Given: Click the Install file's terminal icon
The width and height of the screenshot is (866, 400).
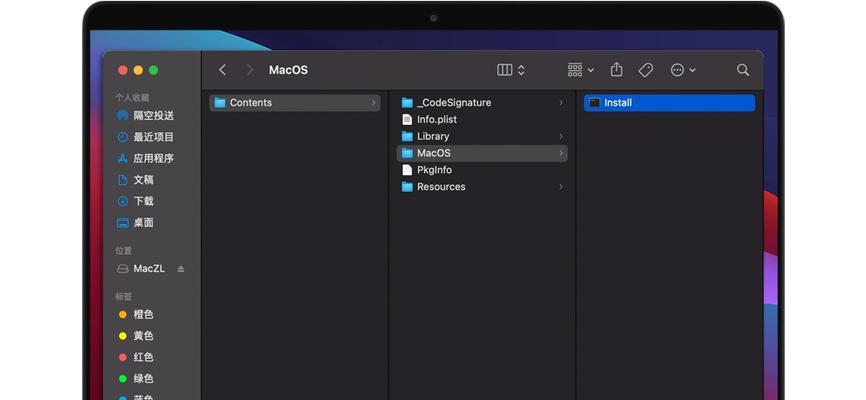Looking at the screenshot, I should pos(594,103).
